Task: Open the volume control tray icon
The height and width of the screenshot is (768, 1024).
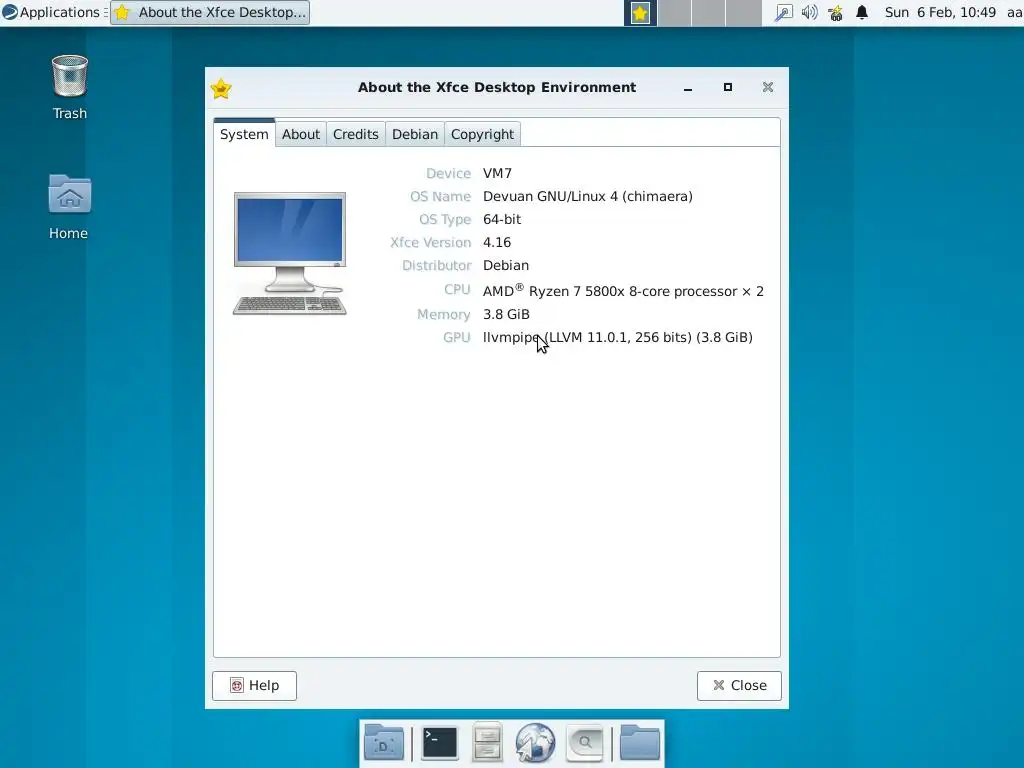Action: tap(809, 12)
